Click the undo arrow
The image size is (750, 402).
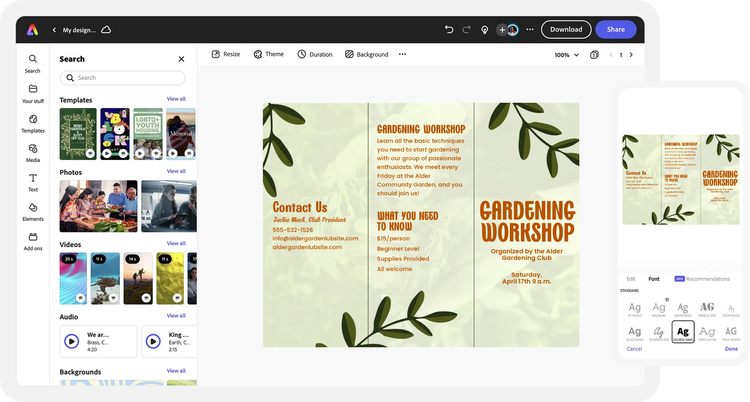point(449,30)
